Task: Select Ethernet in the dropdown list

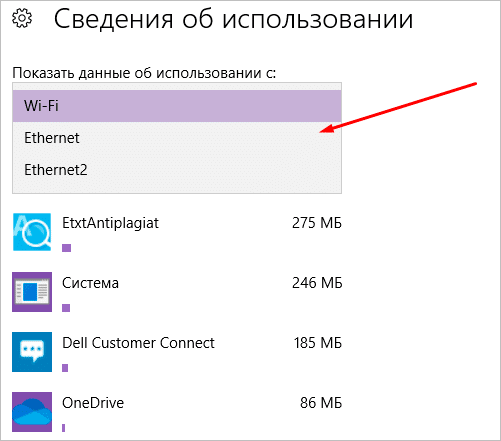Action: pos(177,138)
